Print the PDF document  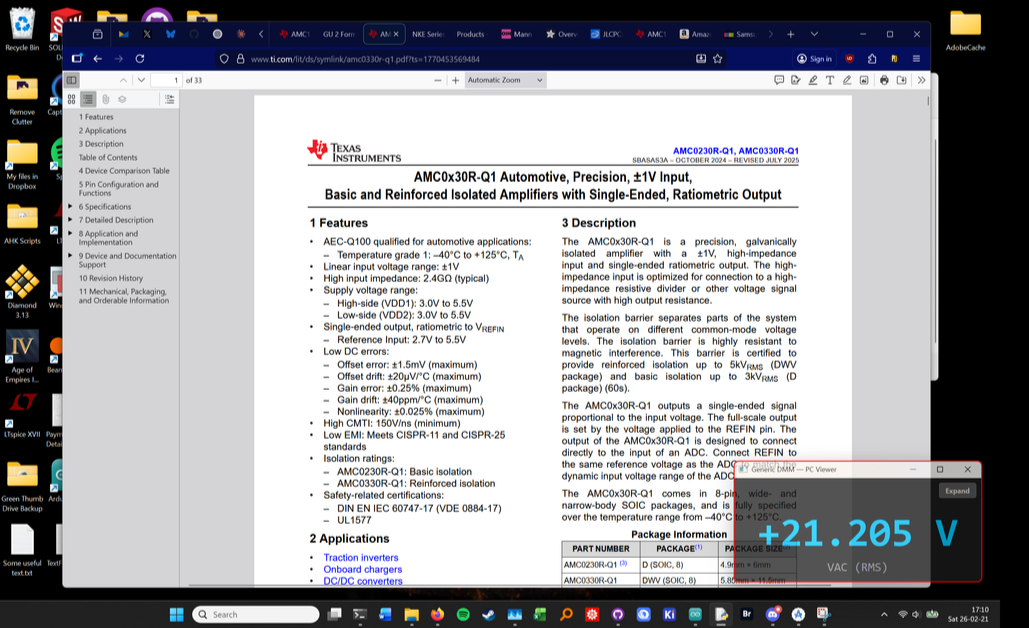(x=884, y=80)
